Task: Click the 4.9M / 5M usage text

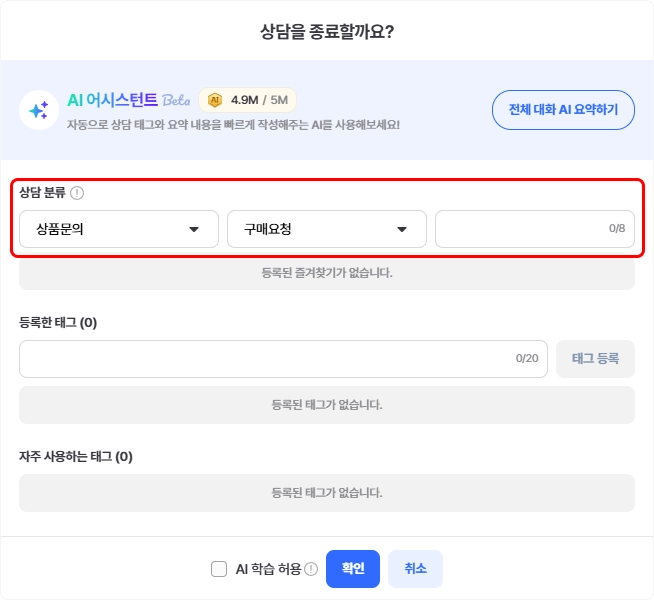Action: point(258,100)
